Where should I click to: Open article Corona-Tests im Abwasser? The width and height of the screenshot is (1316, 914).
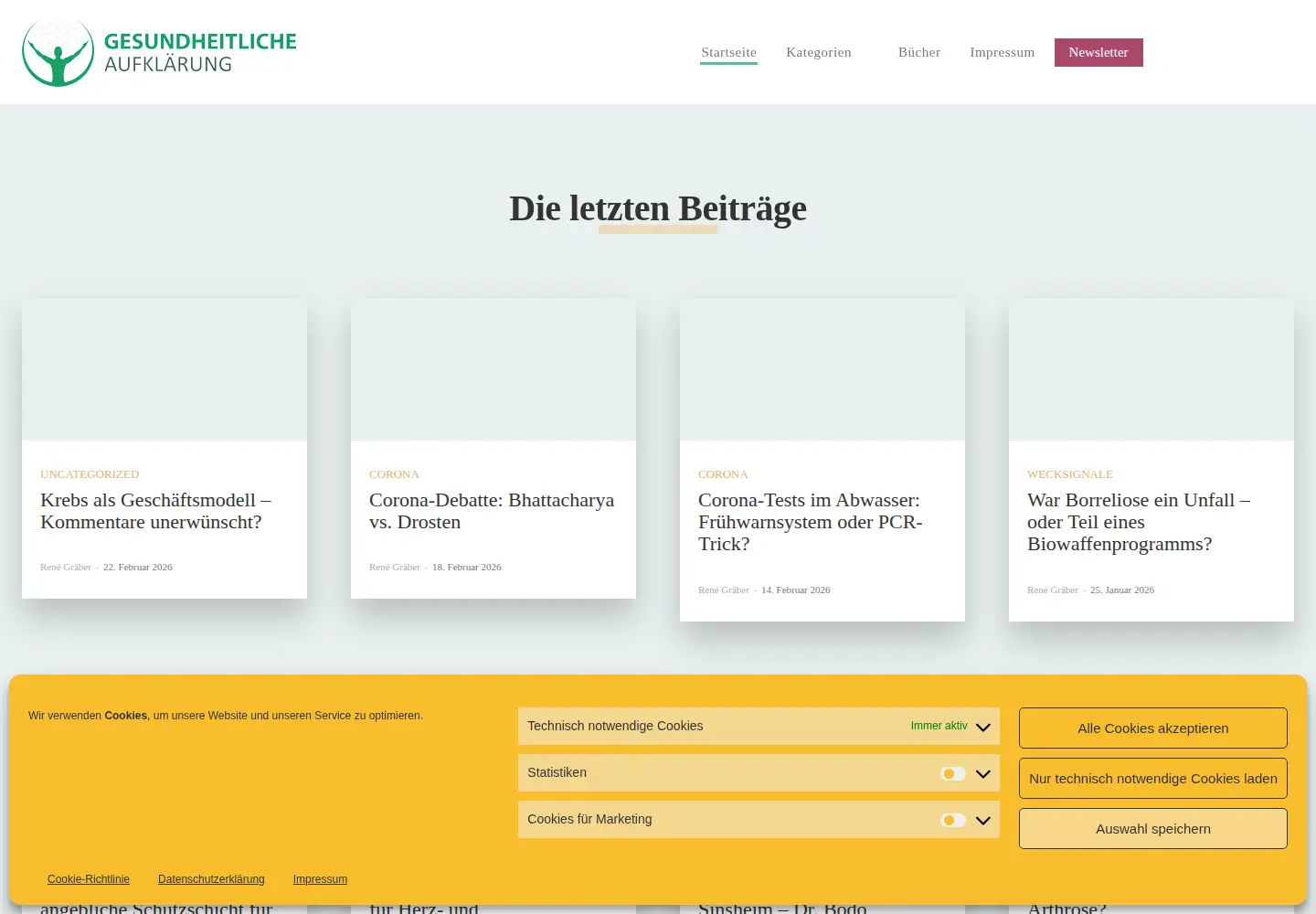pos(811,522)
